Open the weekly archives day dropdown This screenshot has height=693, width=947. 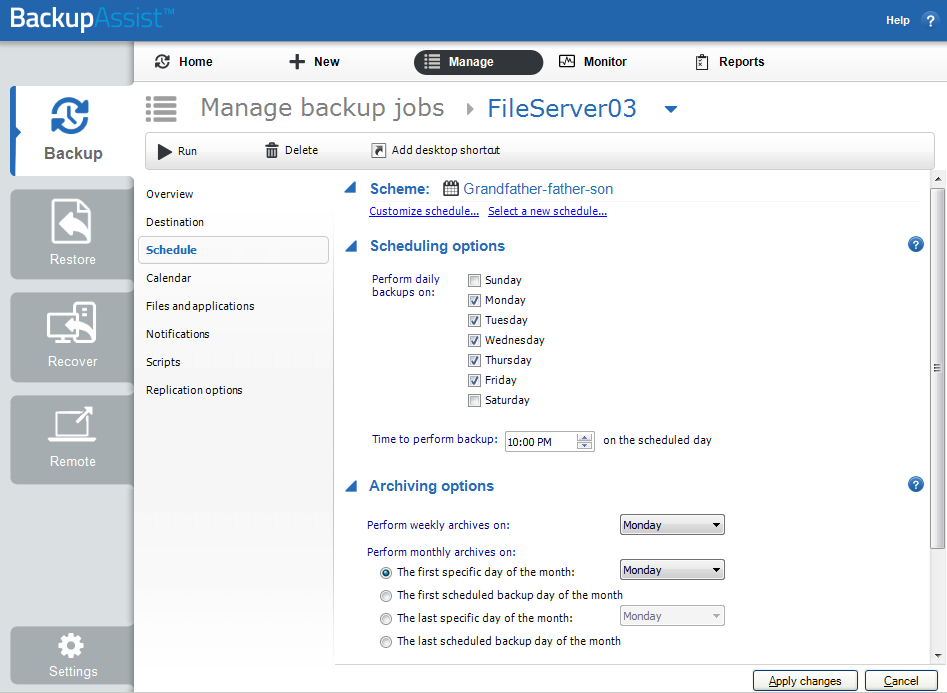(672, 524)
